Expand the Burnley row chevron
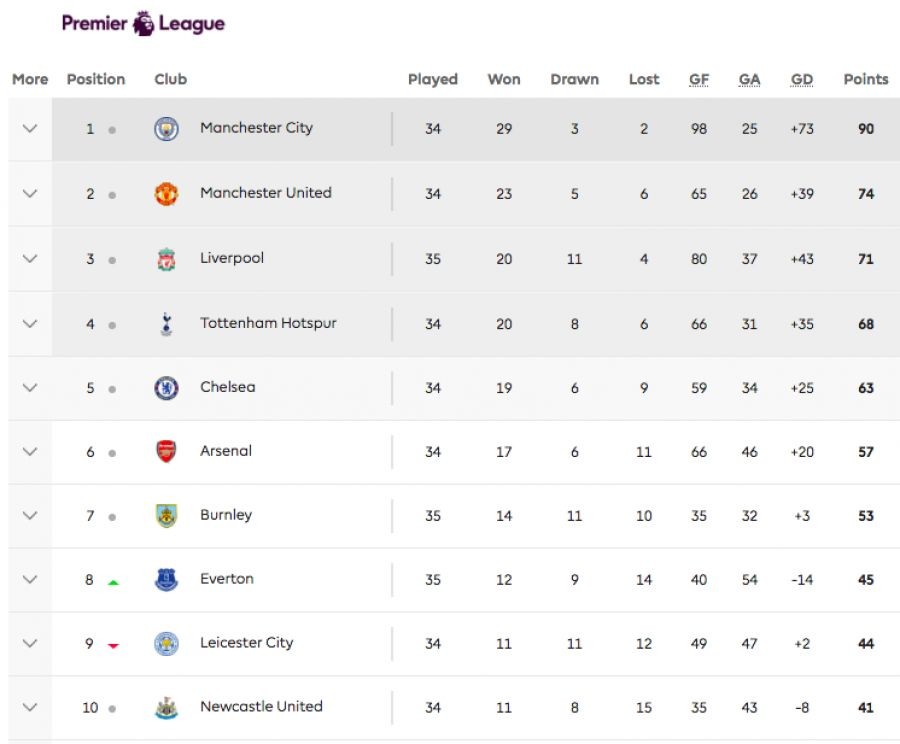 tap(30, 515)
